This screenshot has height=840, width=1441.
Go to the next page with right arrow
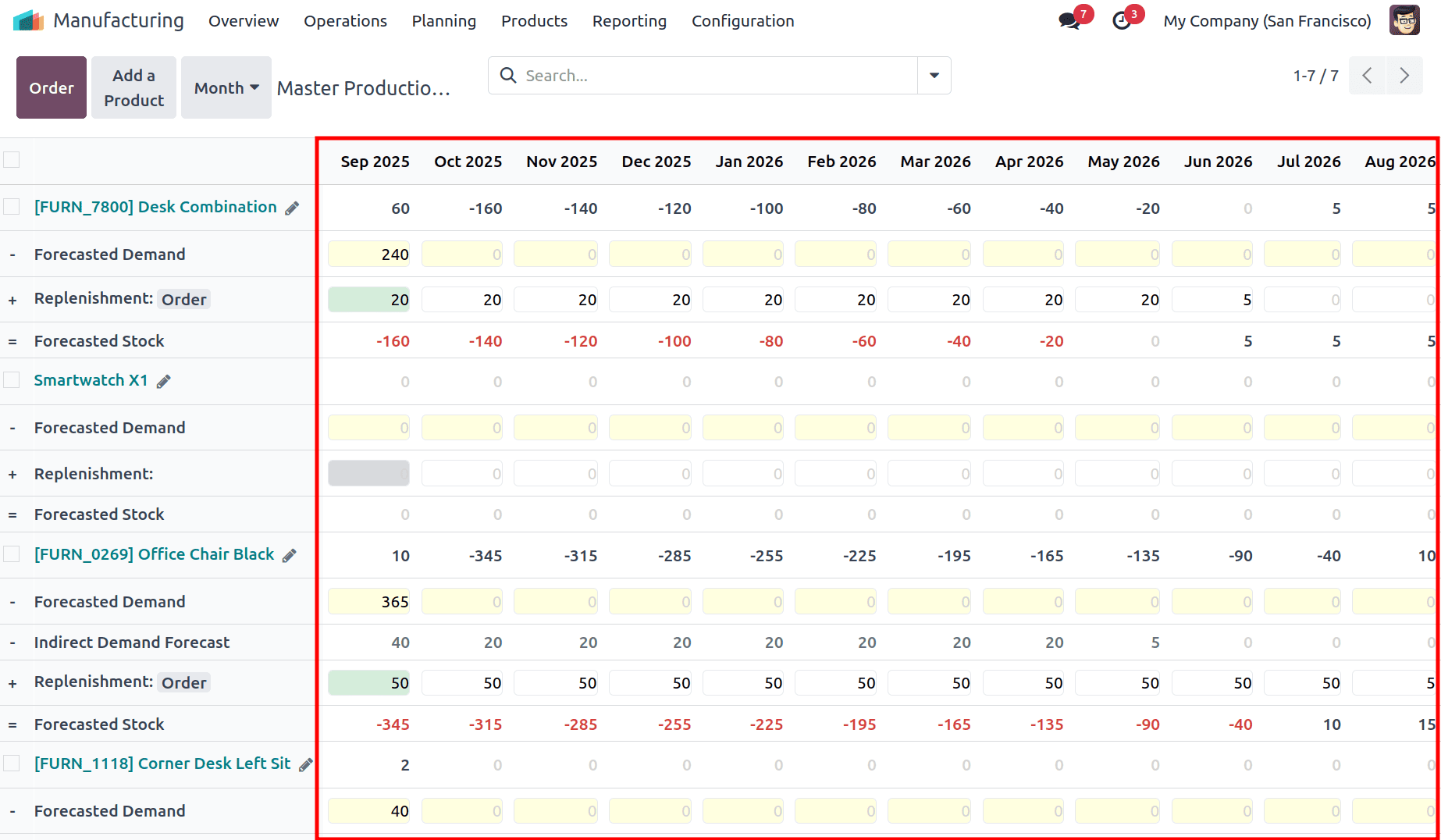tap(1404, 75)
